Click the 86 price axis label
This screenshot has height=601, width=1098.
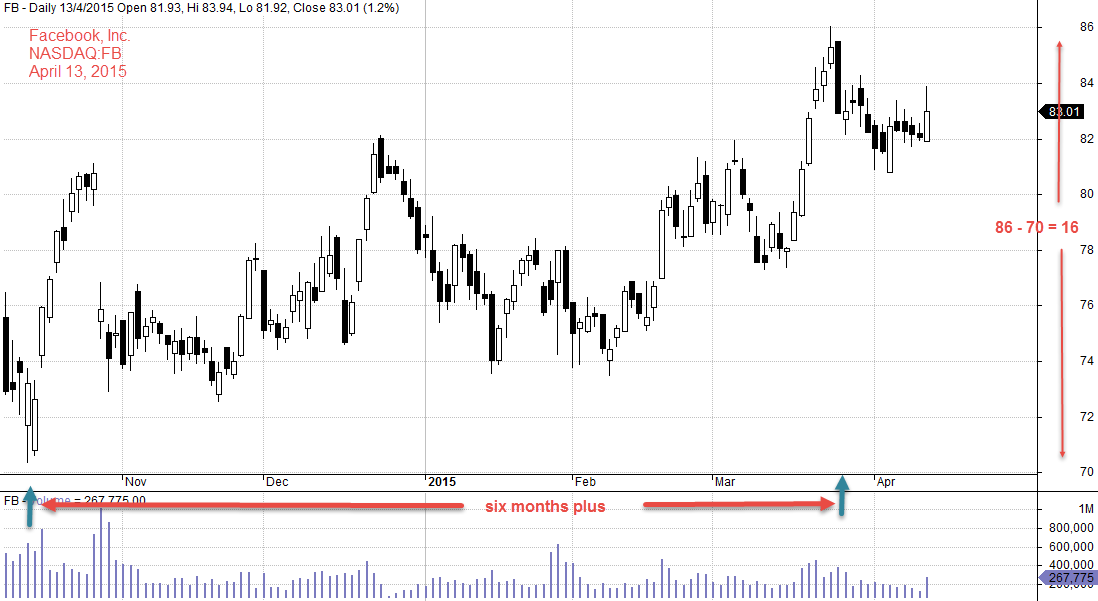1086,27
